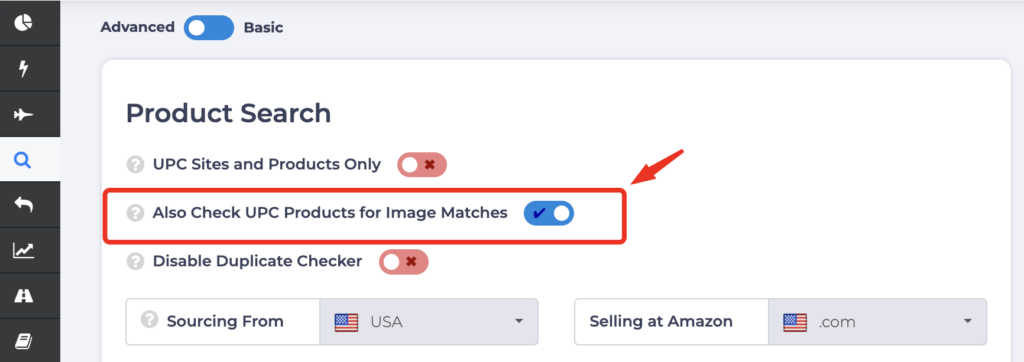
Task: Click the lightning bolt sidebar icon
Action: [x=24, y=68]
